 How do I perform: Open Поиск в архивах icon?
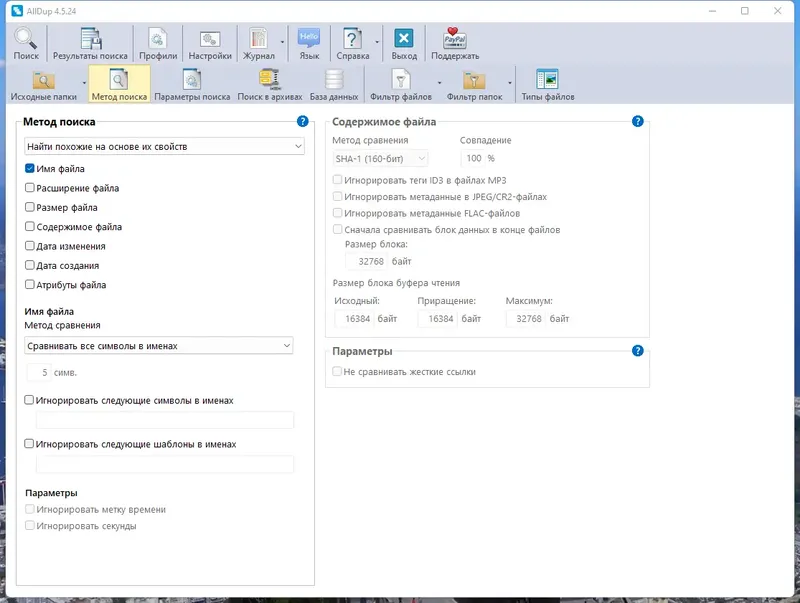click(x=269, y=84)
